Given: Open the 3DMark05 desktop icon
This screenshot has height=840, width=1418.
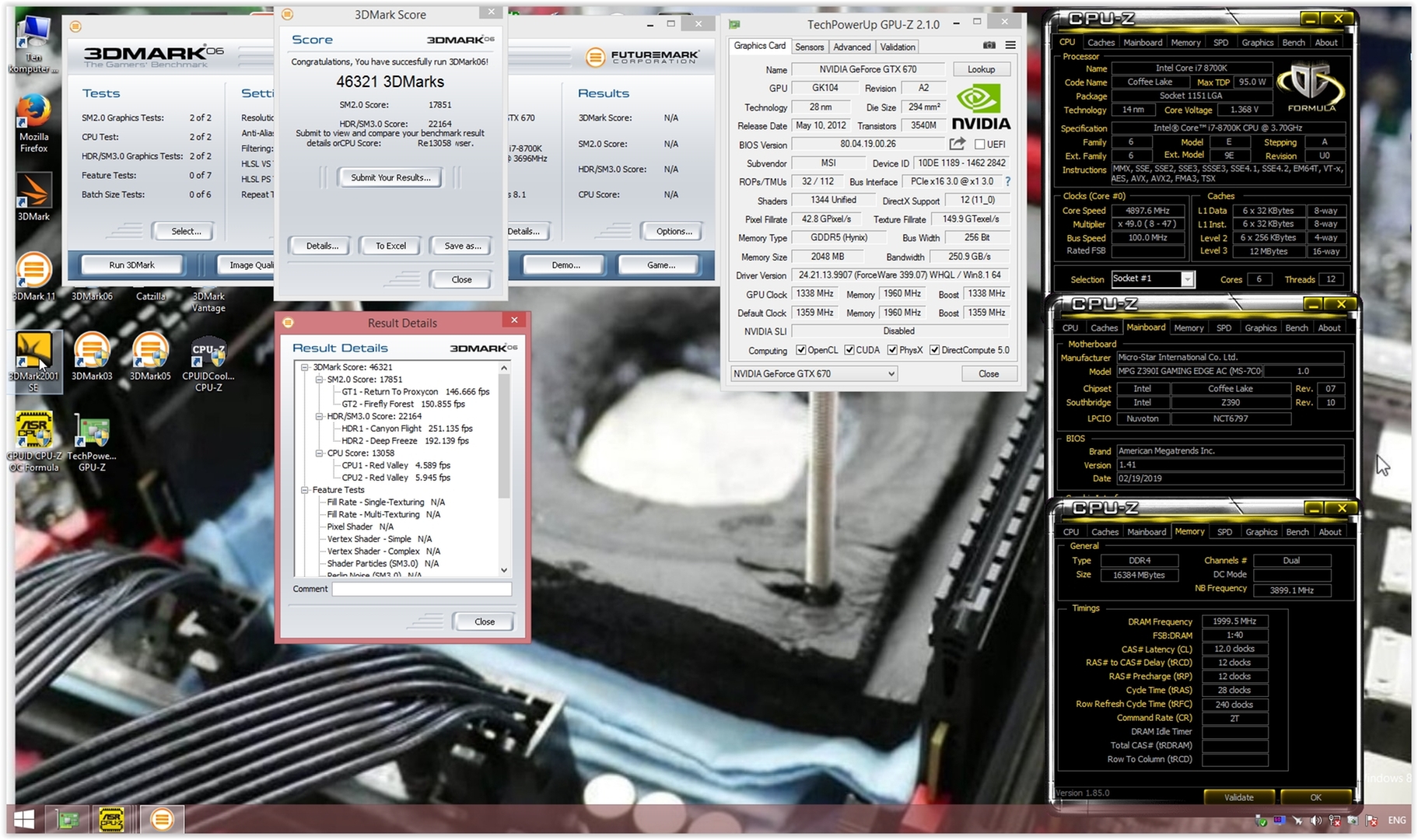Looking at the screenshot, I should (150, 356).
